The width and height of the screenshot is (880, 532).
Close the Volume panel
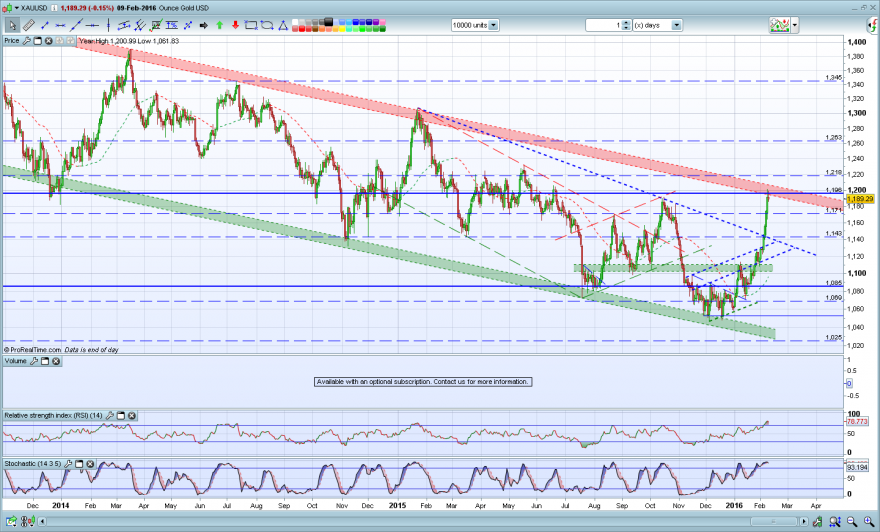point(56,361)
